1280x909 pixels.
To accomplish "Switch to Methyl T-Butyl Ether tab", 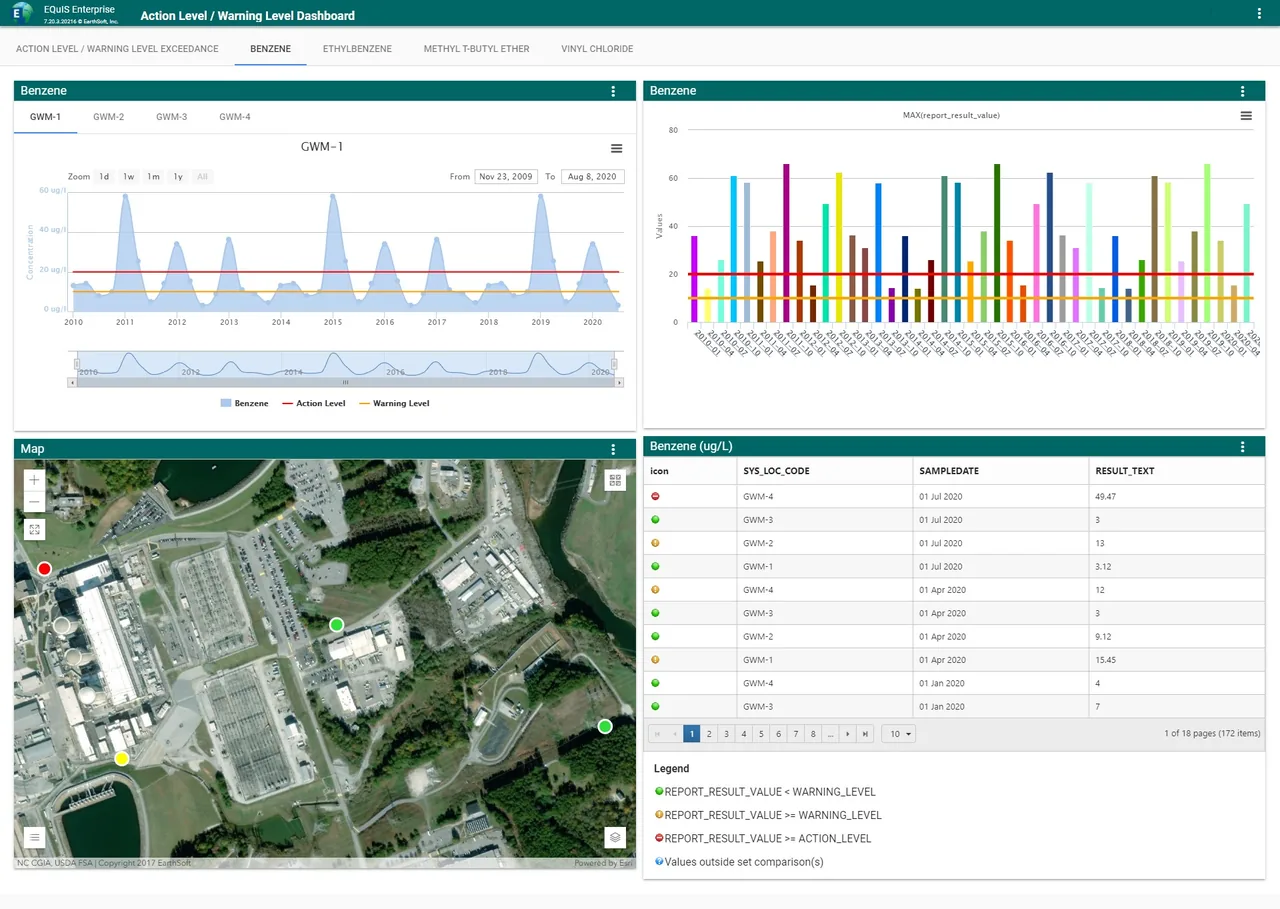I will (476, 49).
